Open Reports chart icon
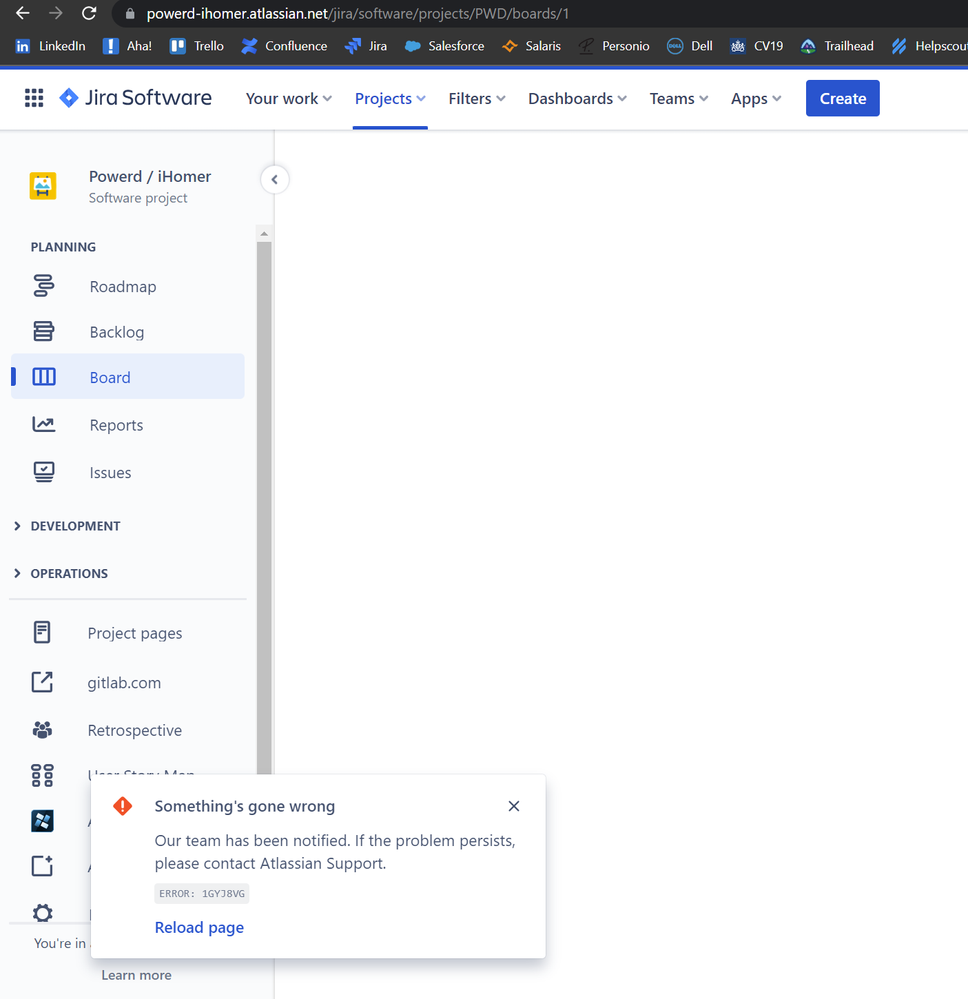This screenshot has height=999, width=968. [x=43, y=424]
